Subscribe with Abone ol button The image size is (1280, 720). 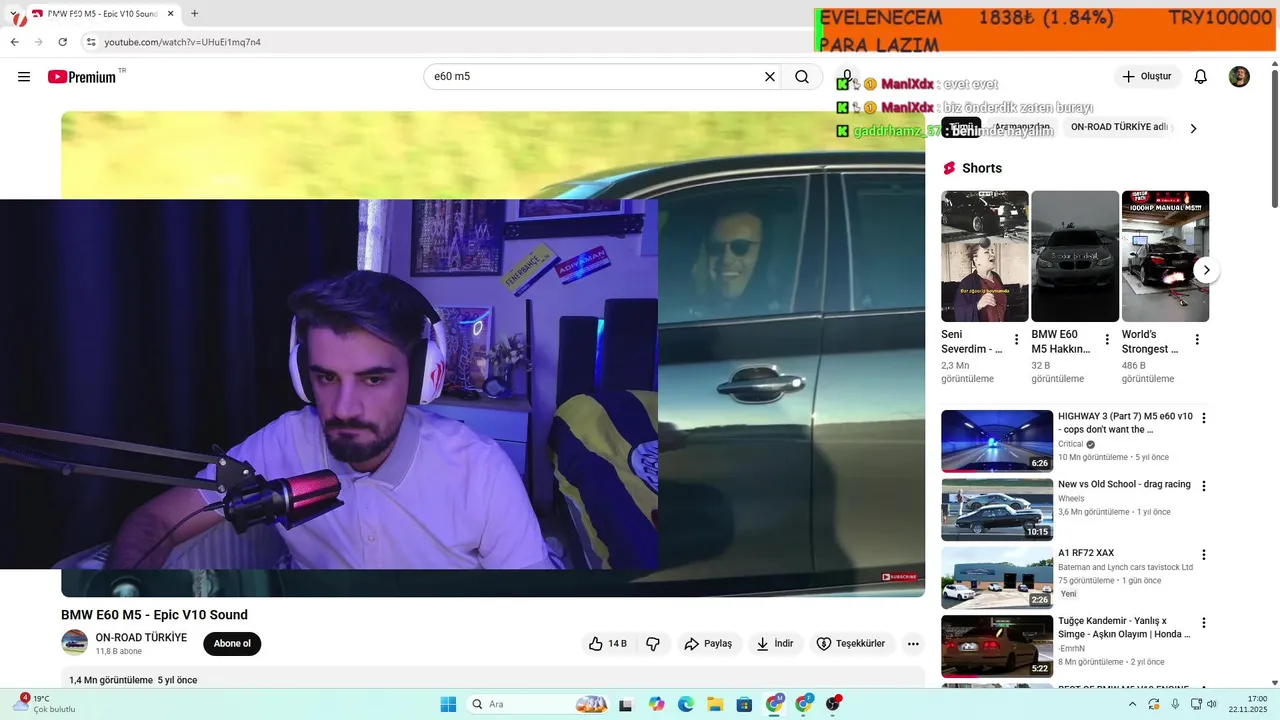point(232,644)
